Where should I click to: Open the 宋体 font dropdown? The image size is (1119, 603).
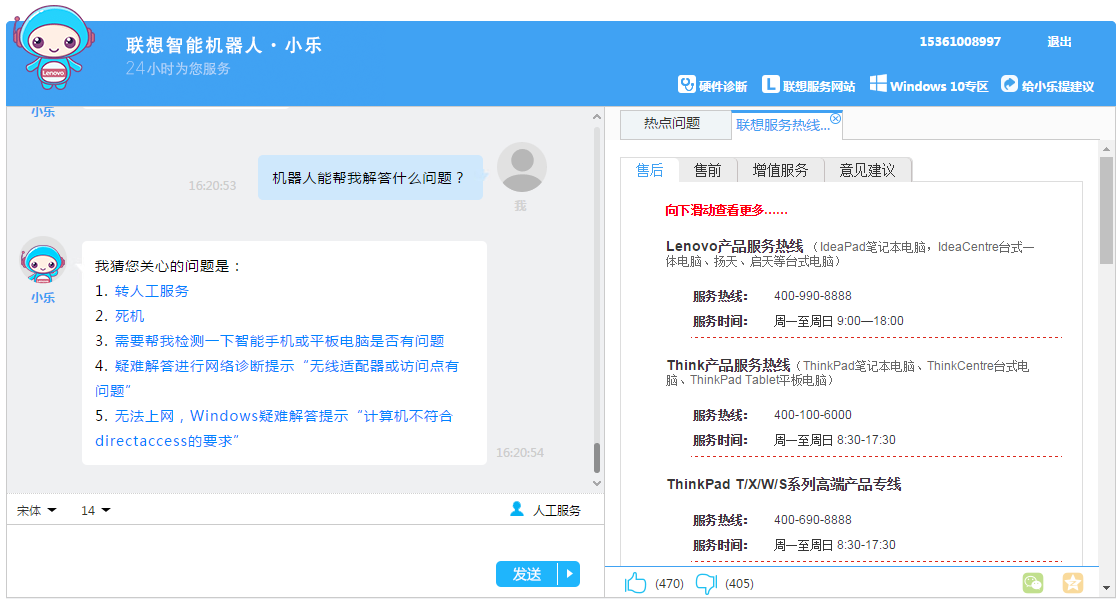point(36,511)
